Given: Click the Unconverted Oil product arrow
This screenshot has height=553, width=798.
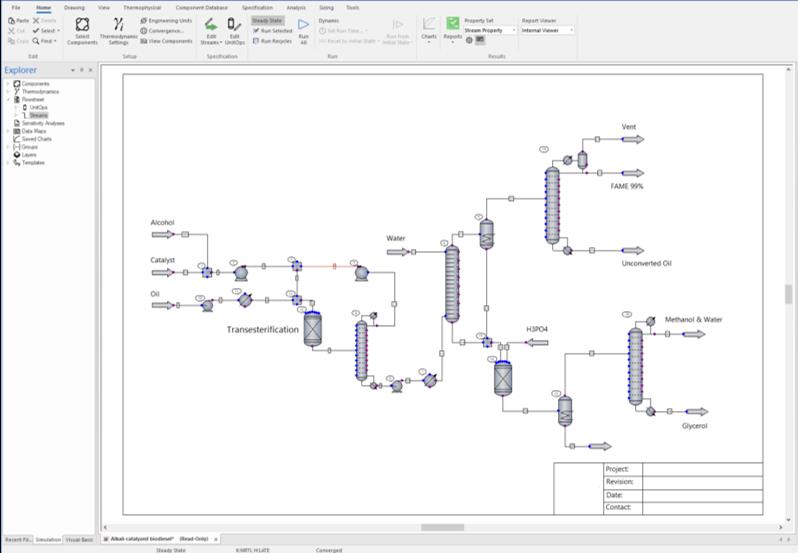Looking at the screenshot, I should [633, 250].
